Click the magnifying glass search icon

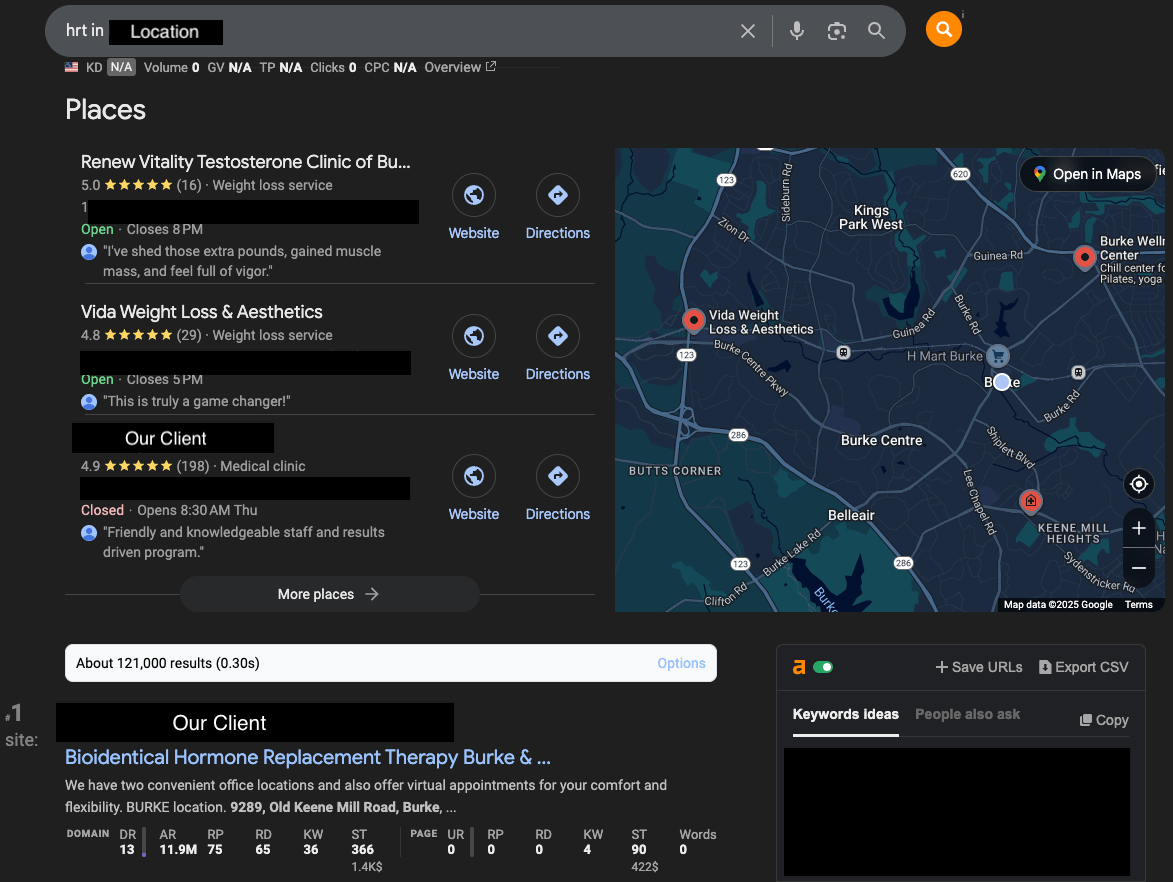click(876, 30)
